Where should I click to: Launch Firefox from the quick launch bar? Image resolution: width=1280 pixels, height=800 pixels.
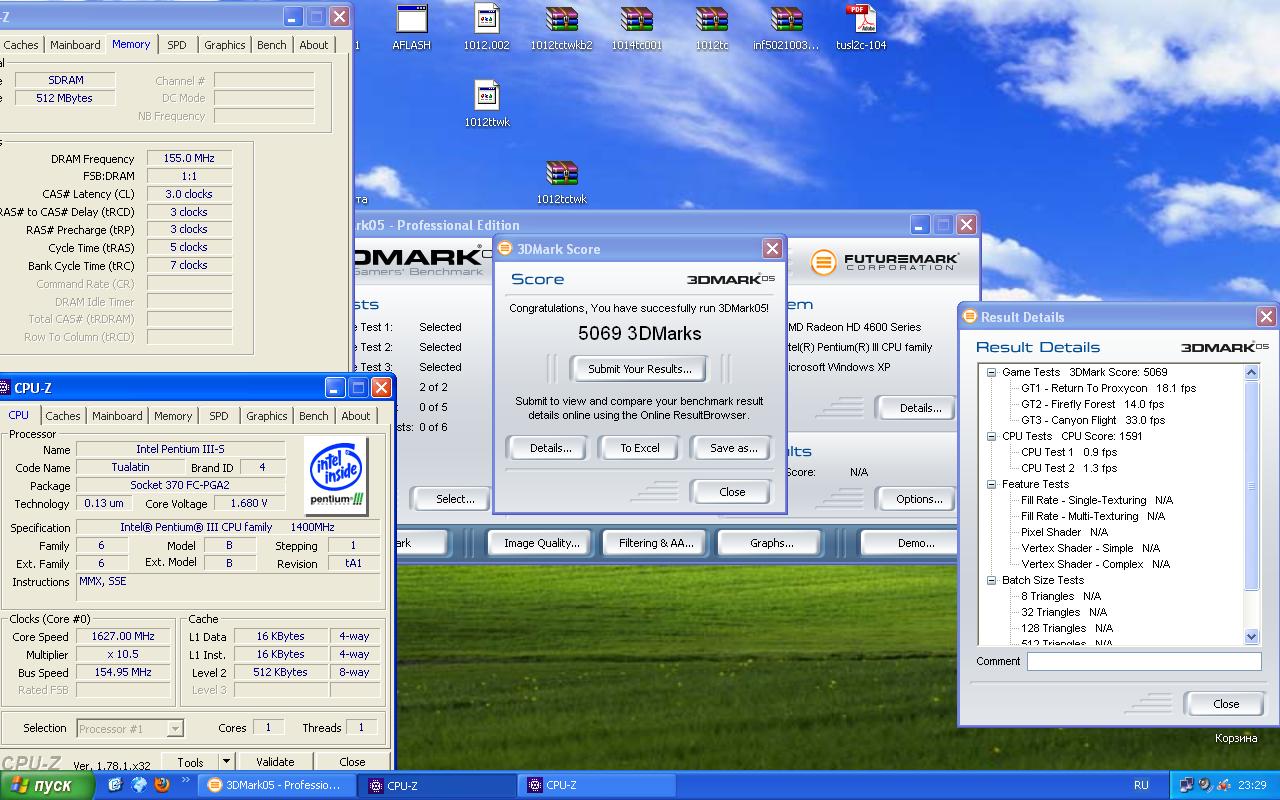click(x=162, y=785)
